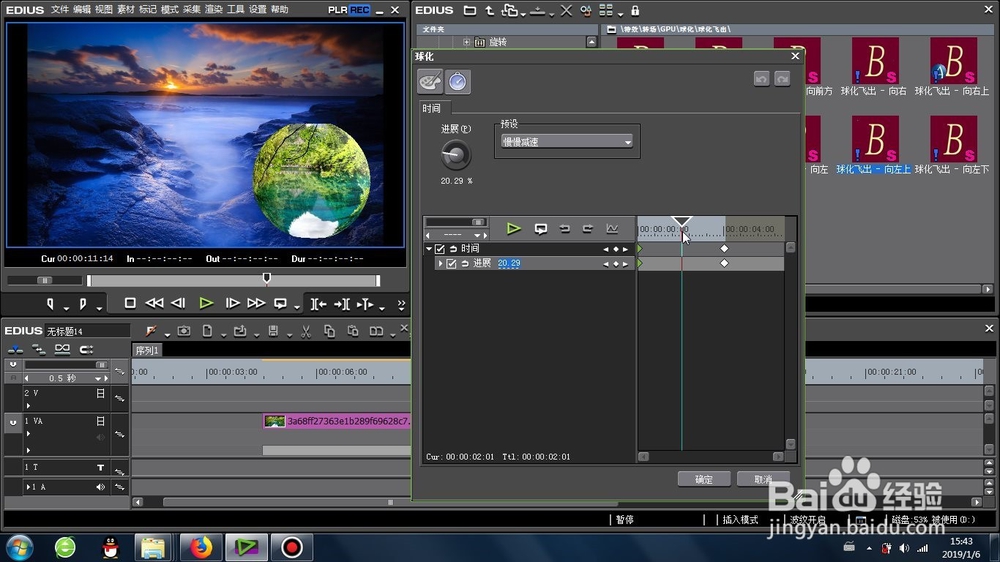Click the paste icon in timeline toolbar
Image resolution: width=1000 pixels, height=562 pixels.
point(353,331)
